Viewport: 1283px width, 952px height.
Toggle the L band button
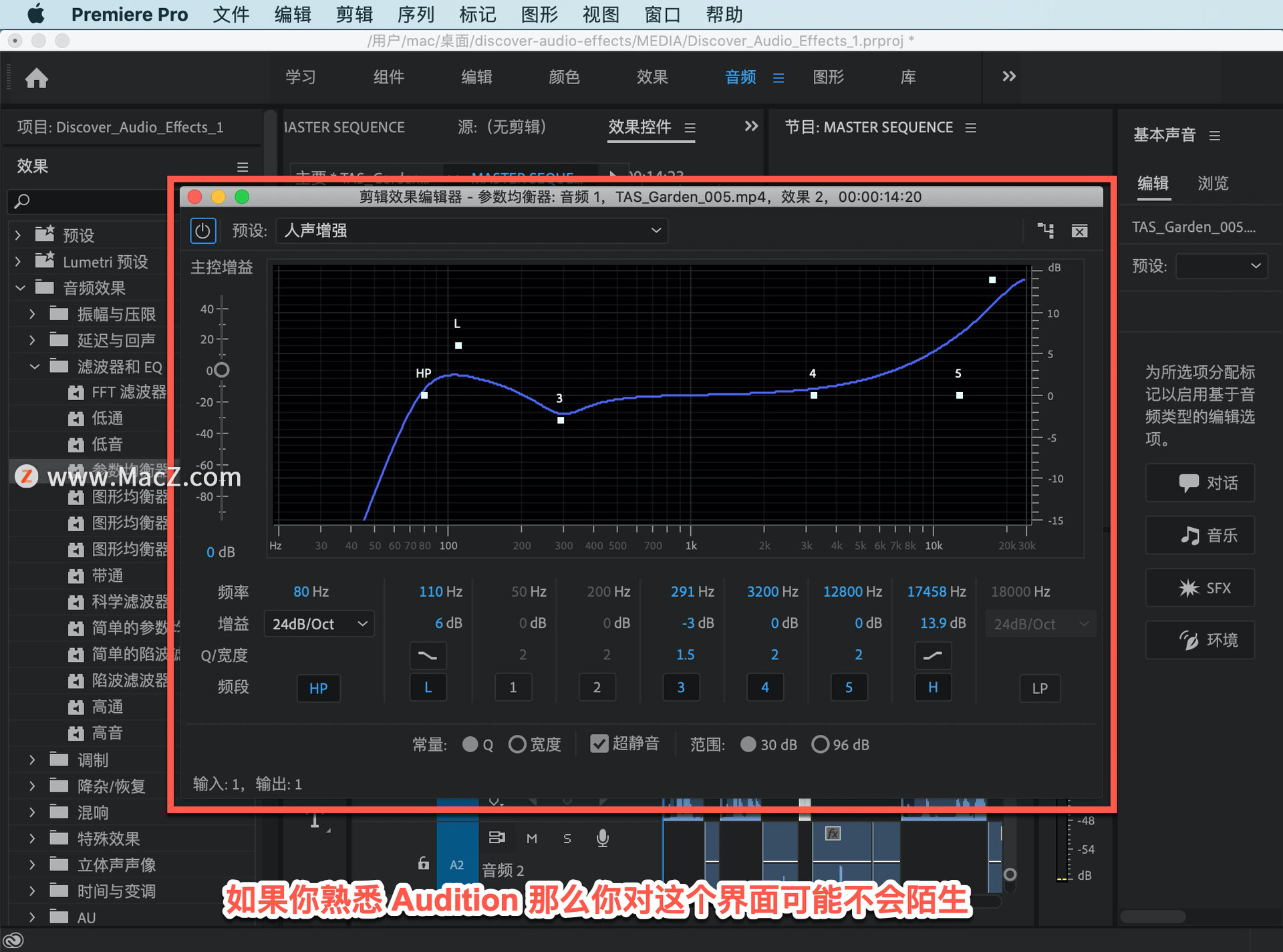[x=428, y=687]
